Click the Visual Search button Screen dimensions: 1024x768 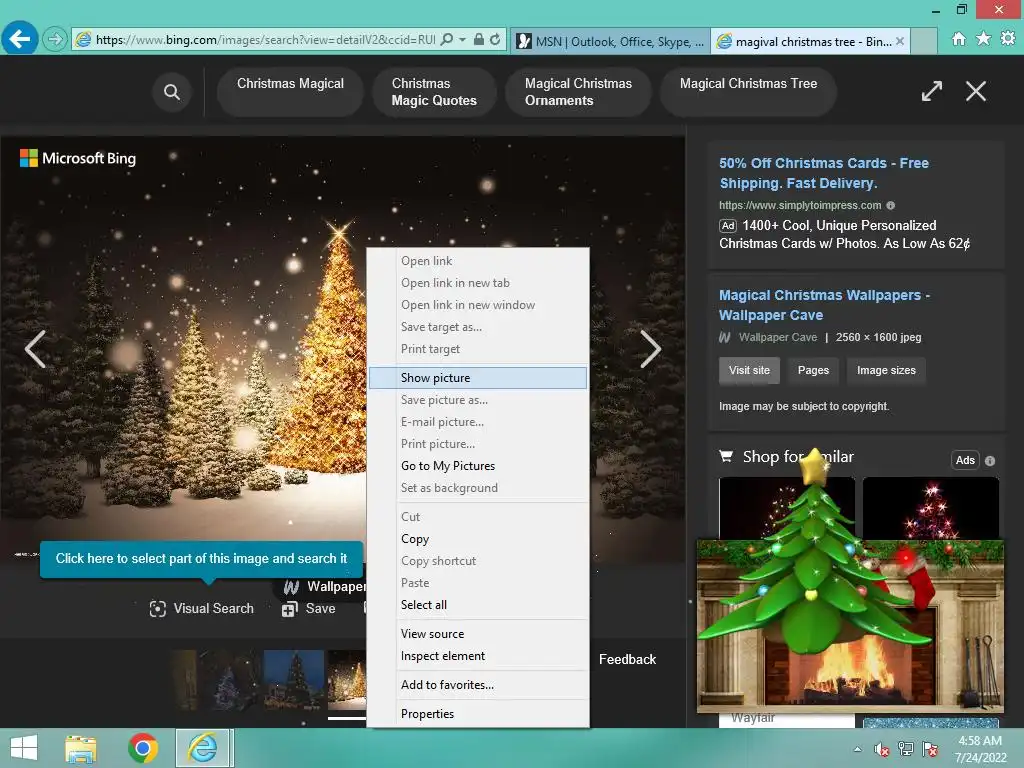tap(202, 609)
